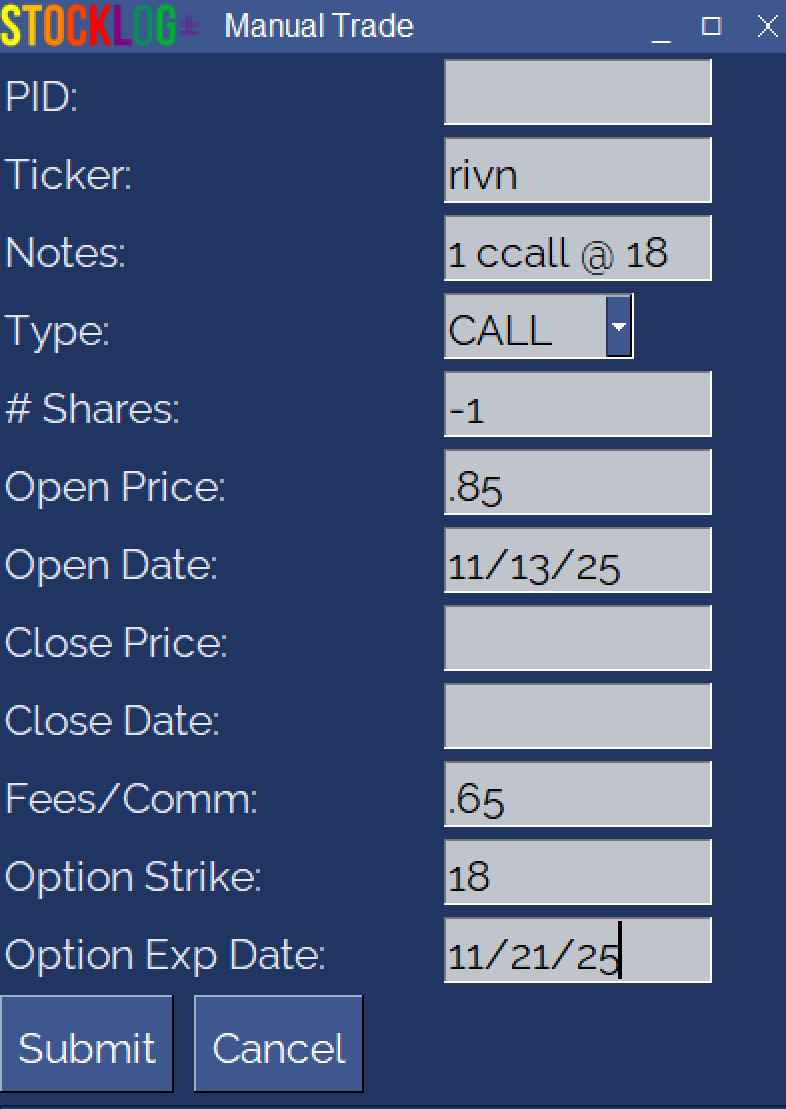
Task: Click the Option Exp Date field
Action: pyautogui.click(x=577, y=950)
